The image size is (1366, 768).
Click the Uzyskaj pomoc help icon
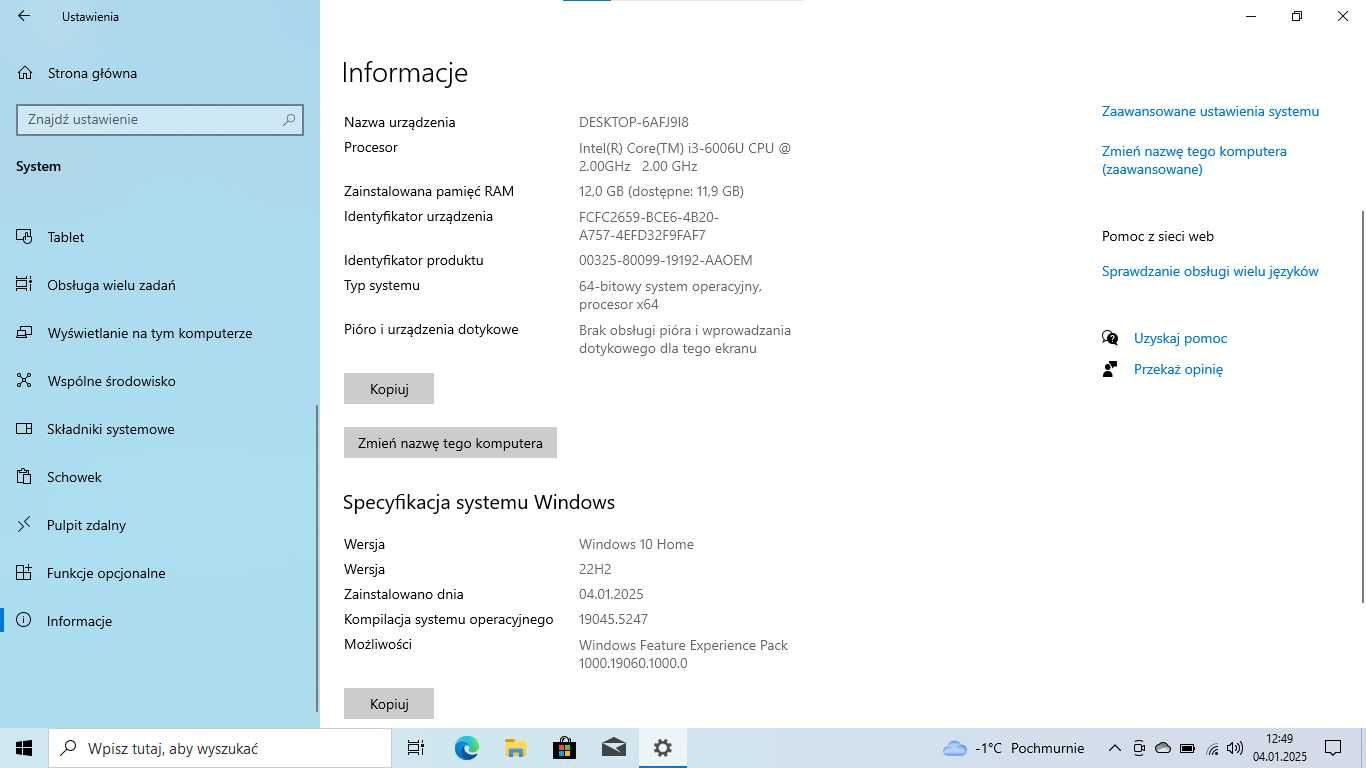tap(1110, 338)
